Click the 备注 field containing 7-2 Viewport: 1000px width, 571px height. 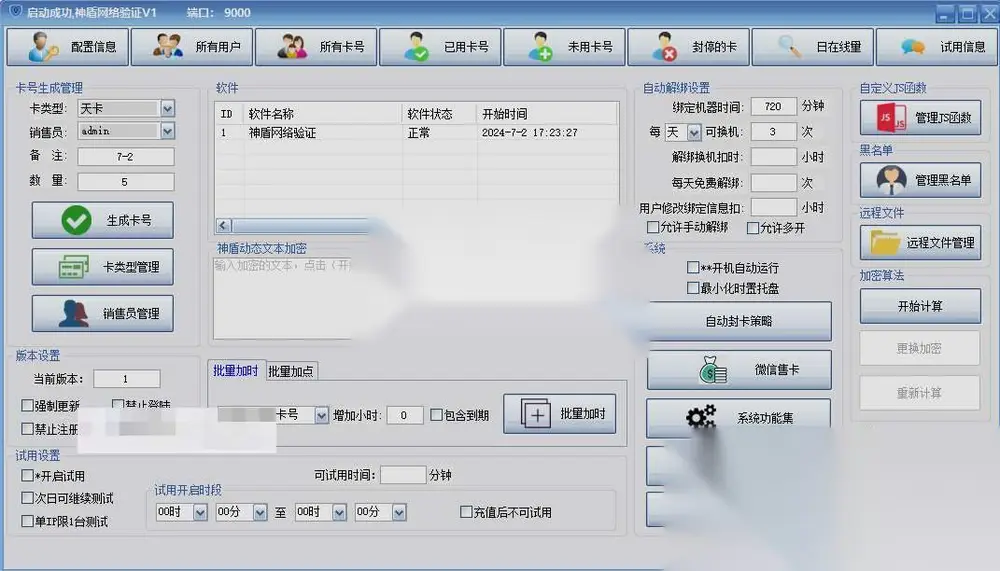(126, 156)
